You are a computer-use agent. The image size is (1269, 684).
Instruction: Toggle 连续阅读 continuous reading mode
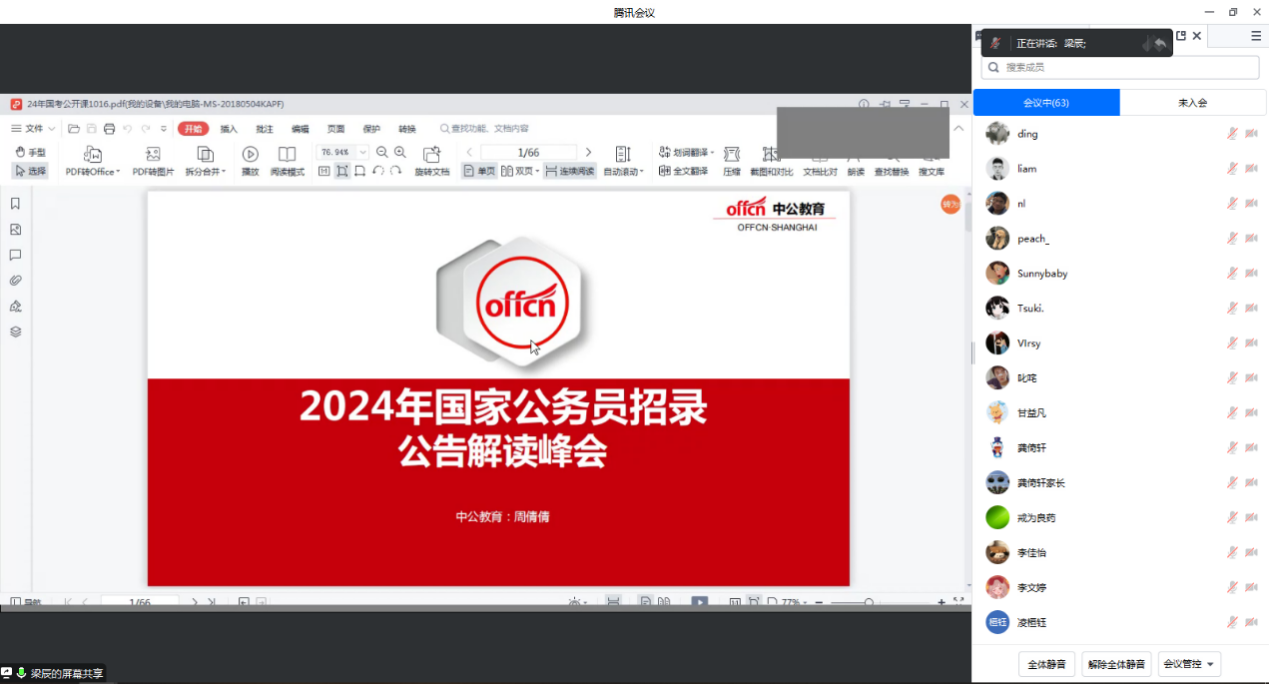570,171
